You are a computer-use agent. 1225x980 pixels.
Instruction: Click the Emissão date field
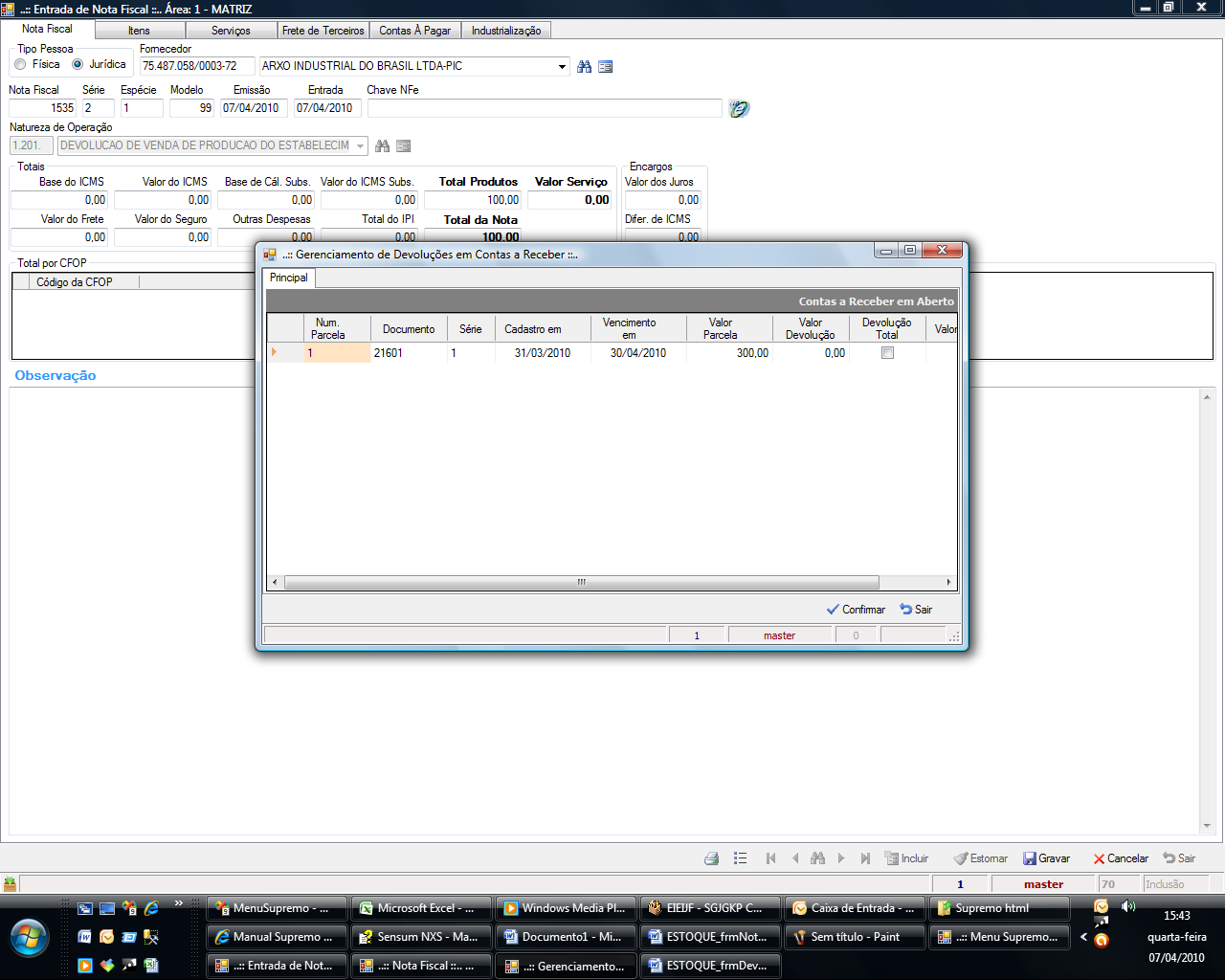(x=254, y=108)
